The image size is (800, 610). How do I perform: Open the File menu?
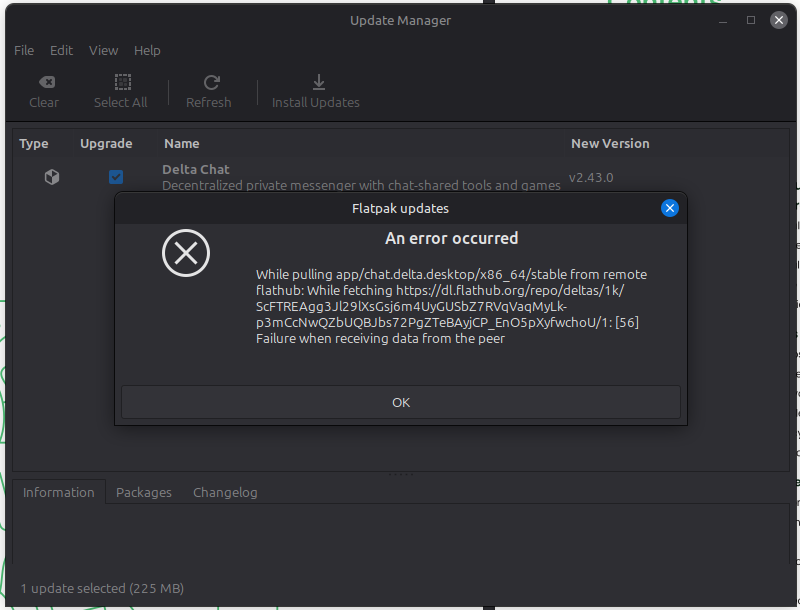tap(24, 50)
